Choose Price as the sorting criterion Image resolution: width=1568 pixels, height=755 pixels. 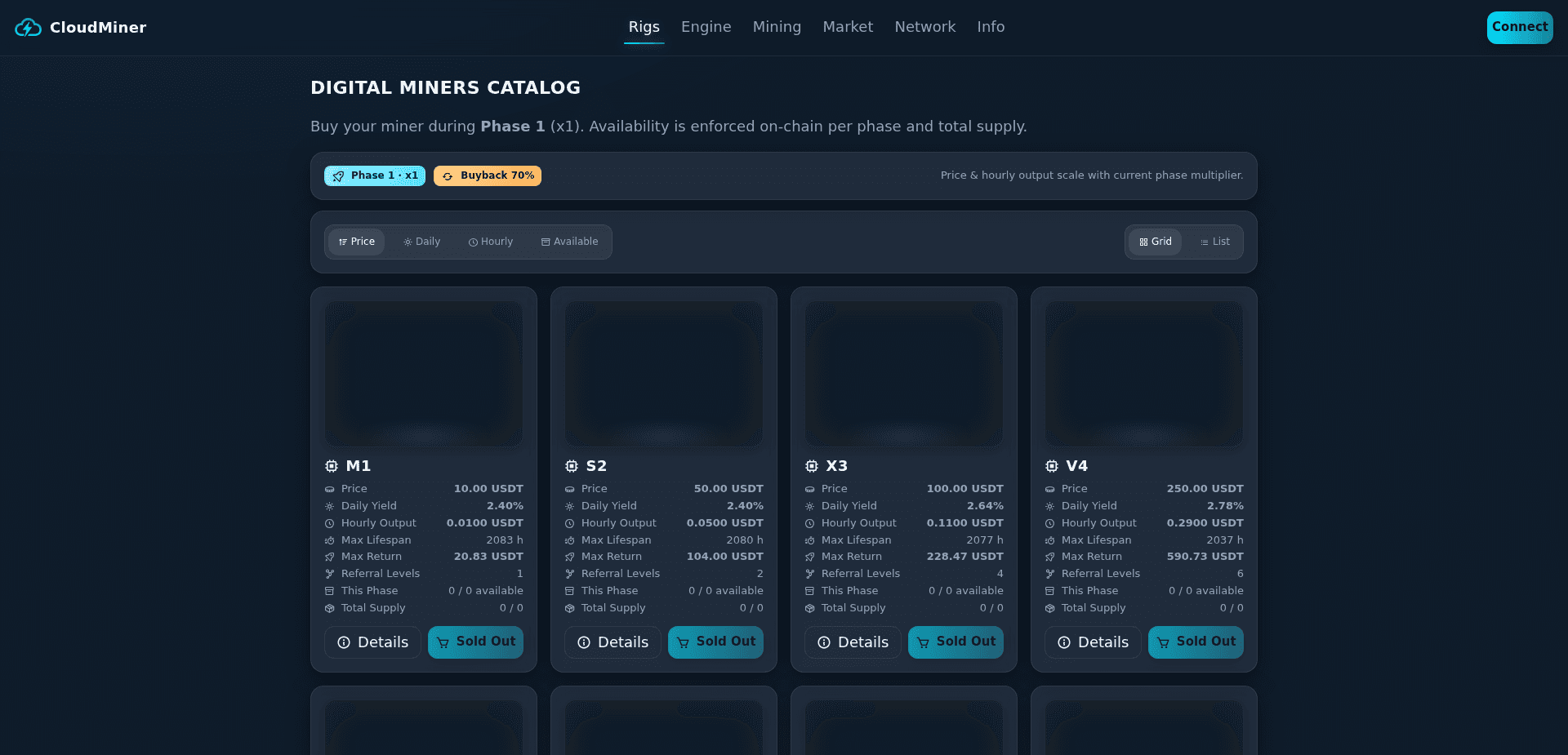tap(356, 242)
